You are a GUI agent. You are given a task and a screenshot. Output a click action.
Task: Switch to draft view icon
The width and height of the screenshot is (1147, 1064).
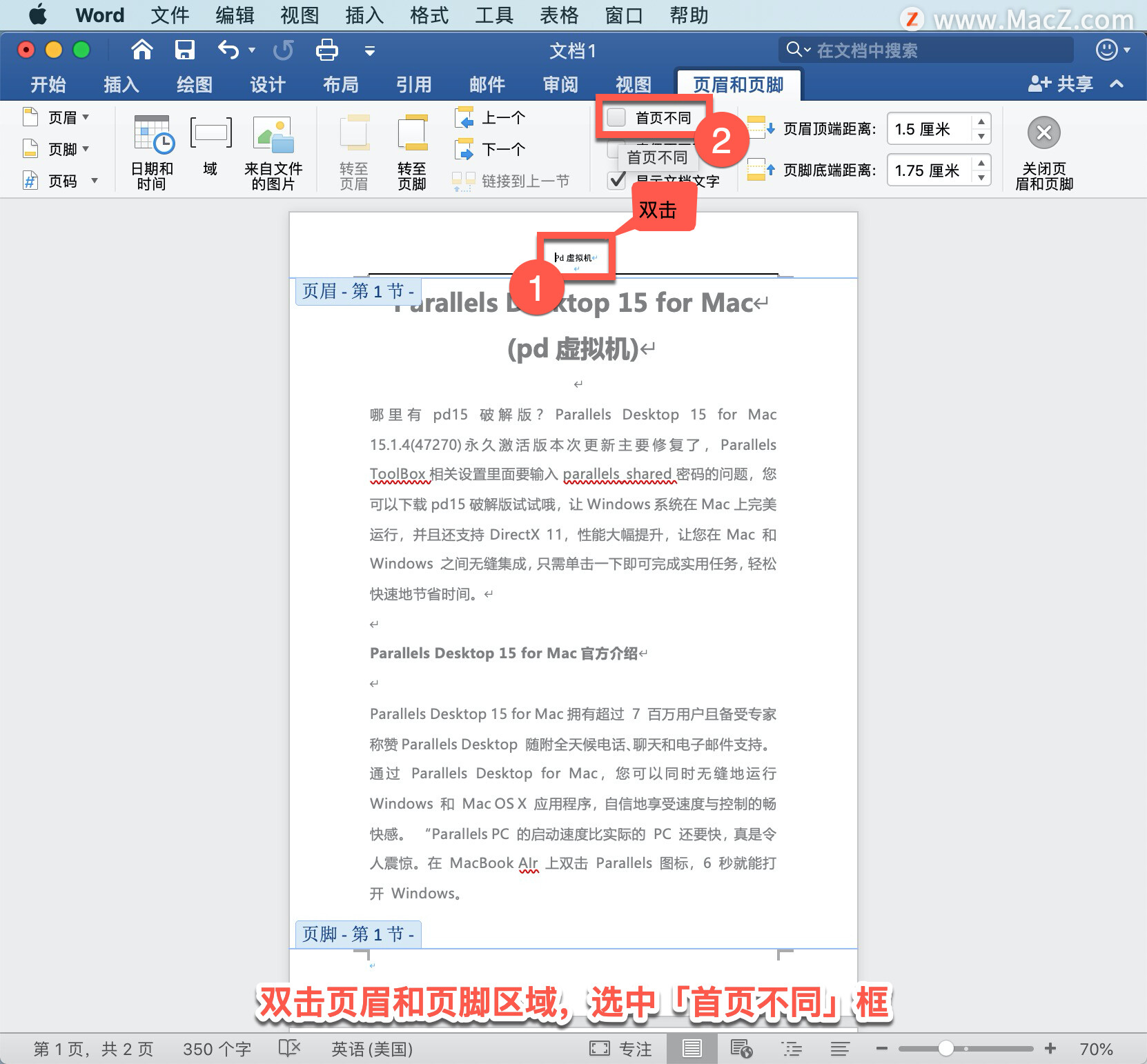point(840,1049)
